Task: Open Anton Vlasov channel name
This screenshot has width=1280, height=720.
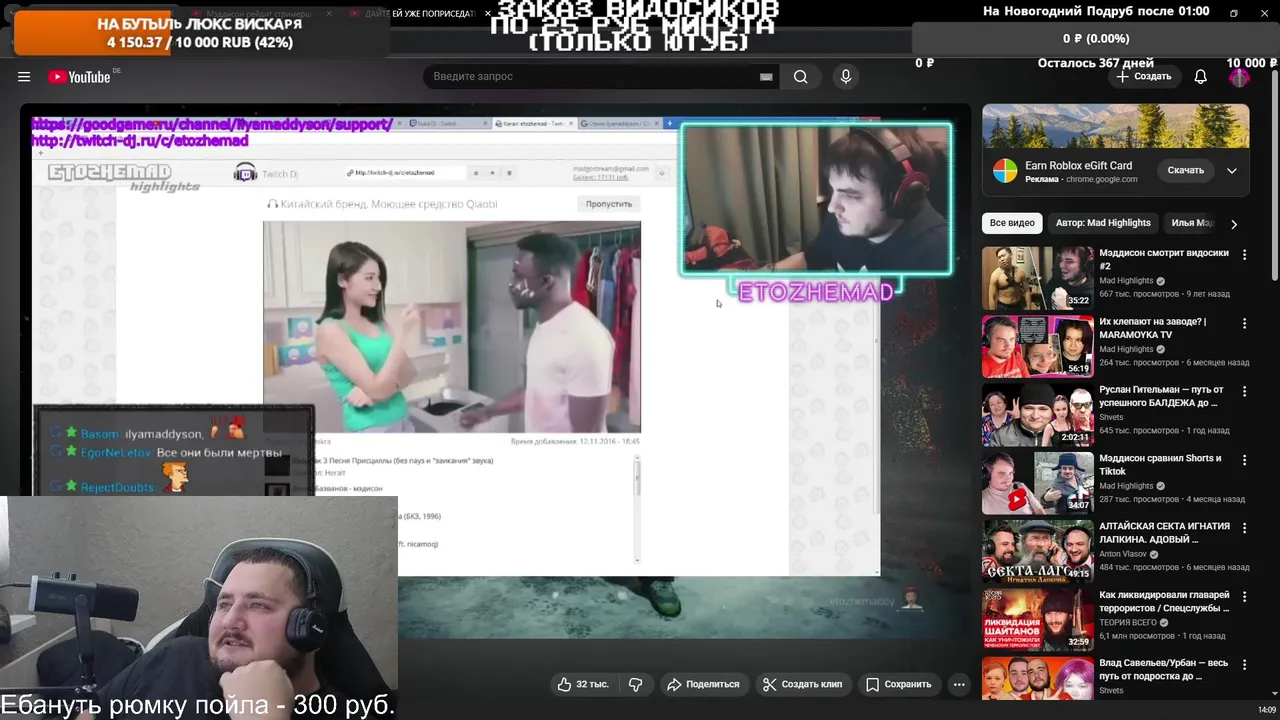Action: point(1124,554)
